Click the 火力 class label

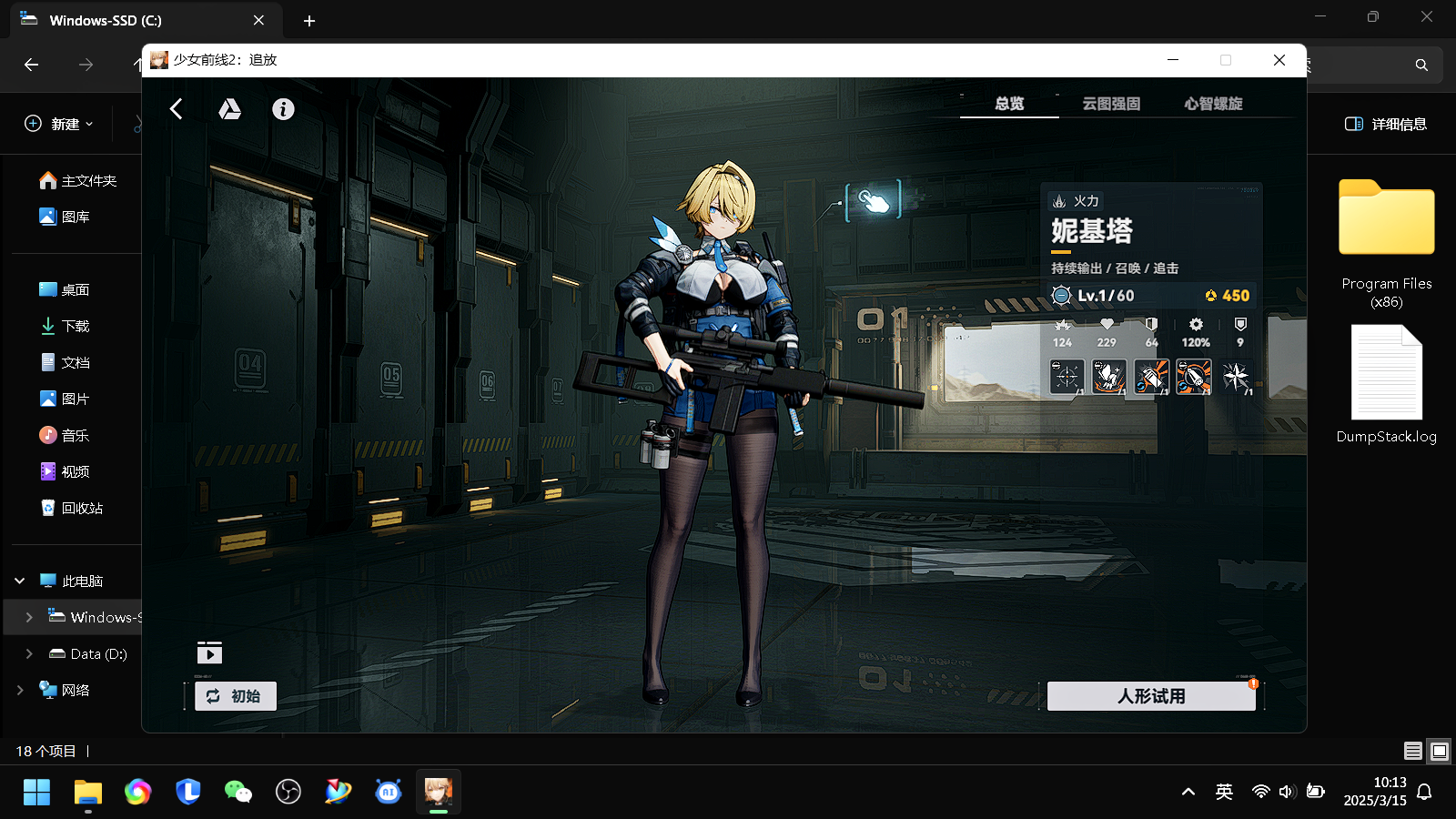coord(1076,201)
